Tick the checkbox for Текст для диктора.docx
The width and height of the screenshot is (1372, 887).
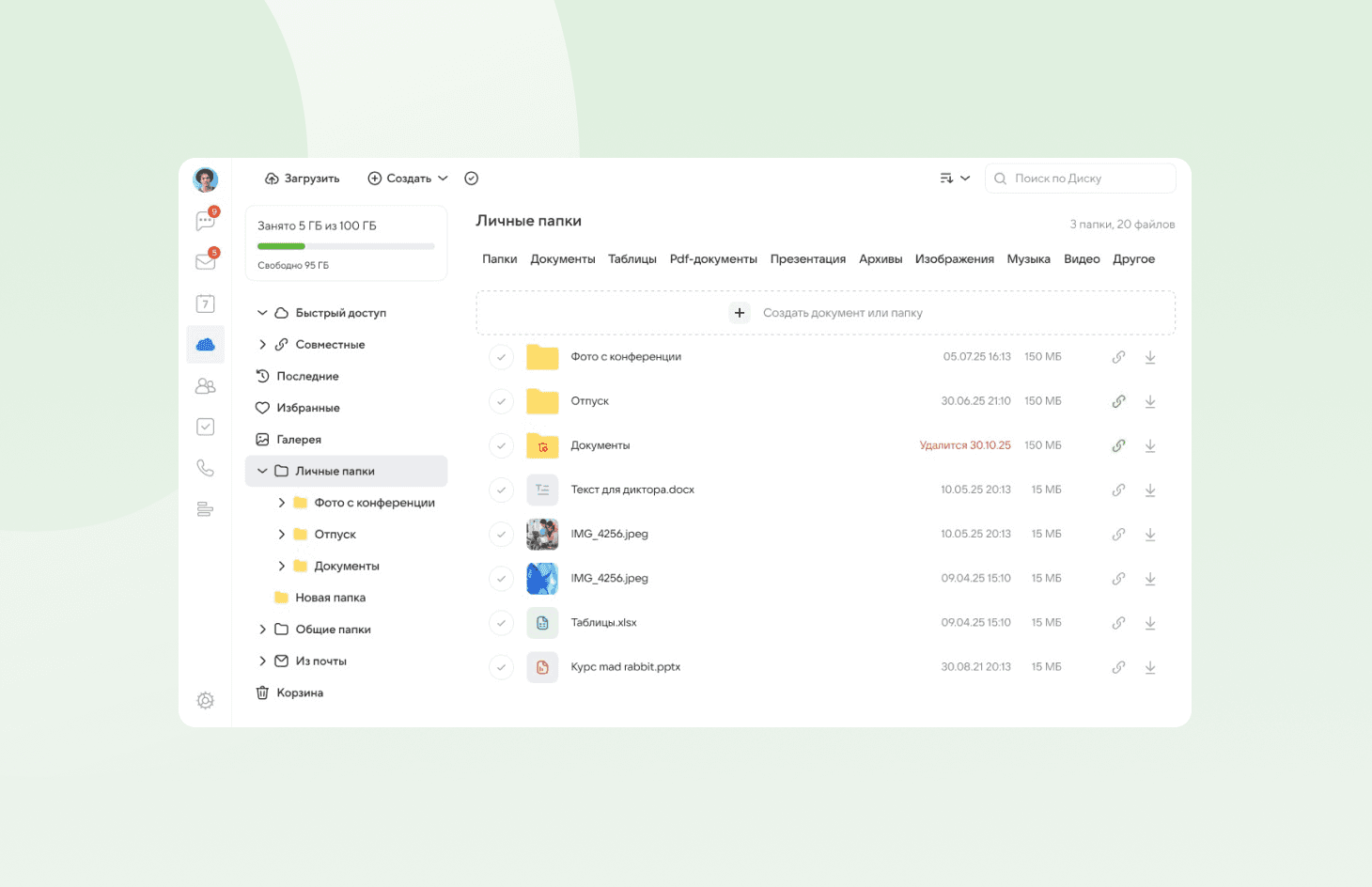502,490
